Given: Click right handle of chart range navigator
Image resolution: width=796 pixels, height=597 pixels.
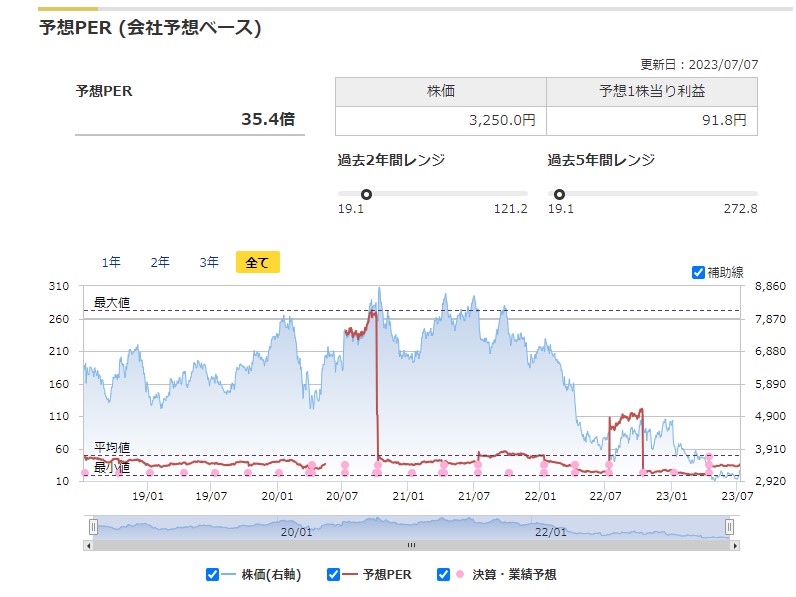Looking at the screenshot, I should tap(729, 527).
